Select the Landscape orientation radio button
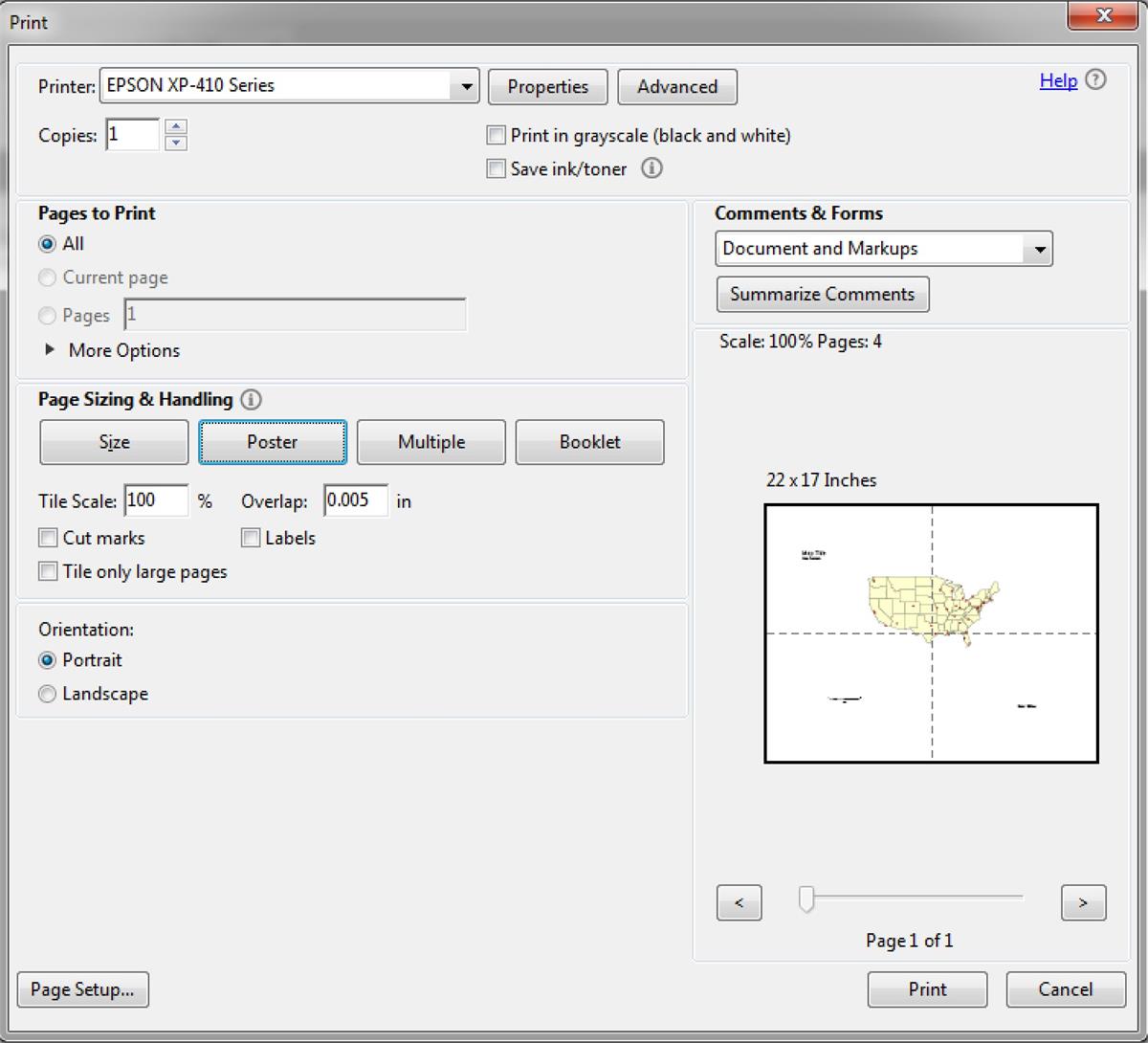This screenshot has height=1043, width=1148. coord(47,694)
